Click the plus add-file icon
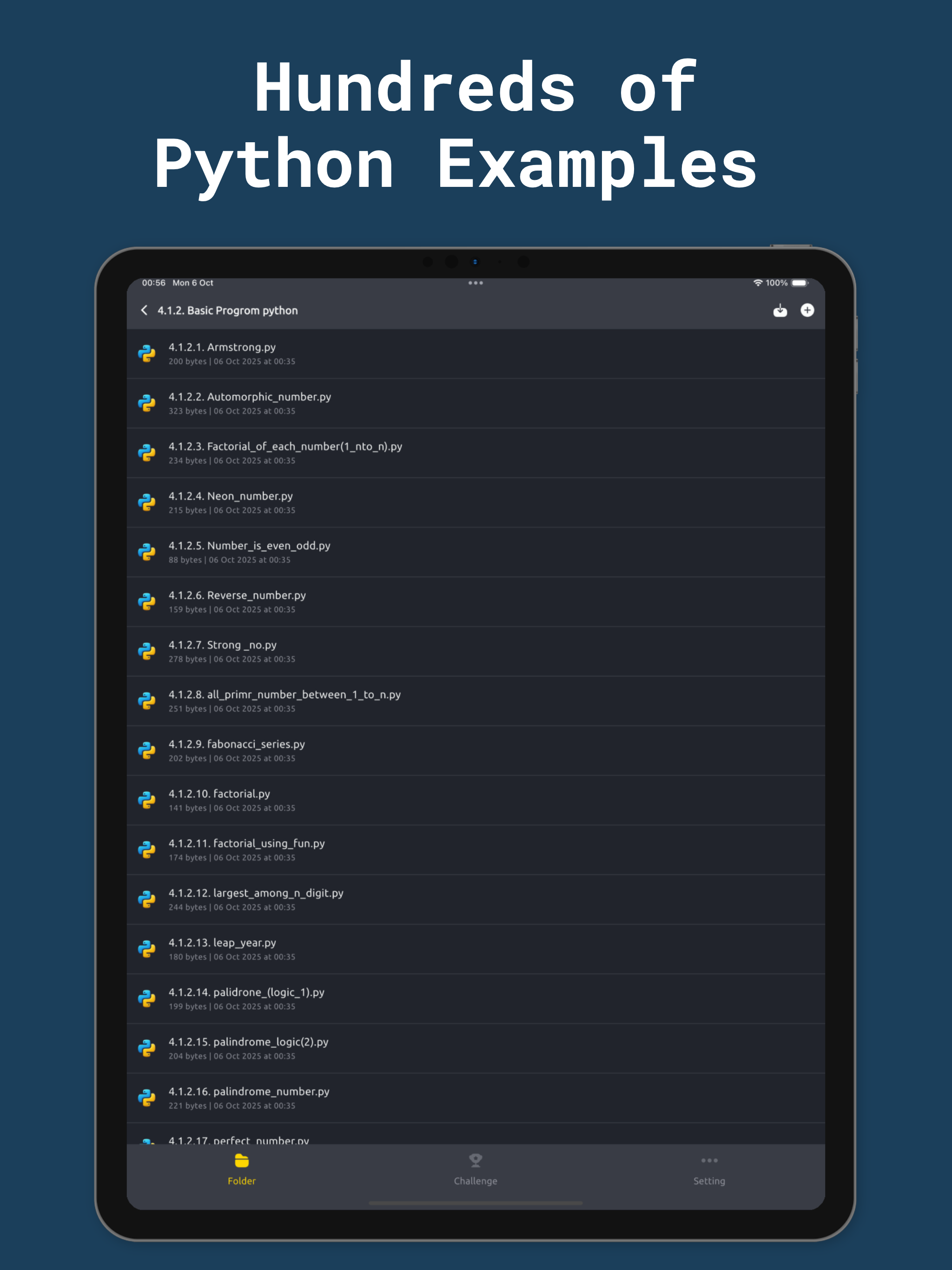This screenshot has width=952, height=1270. (x=807, y=310)
